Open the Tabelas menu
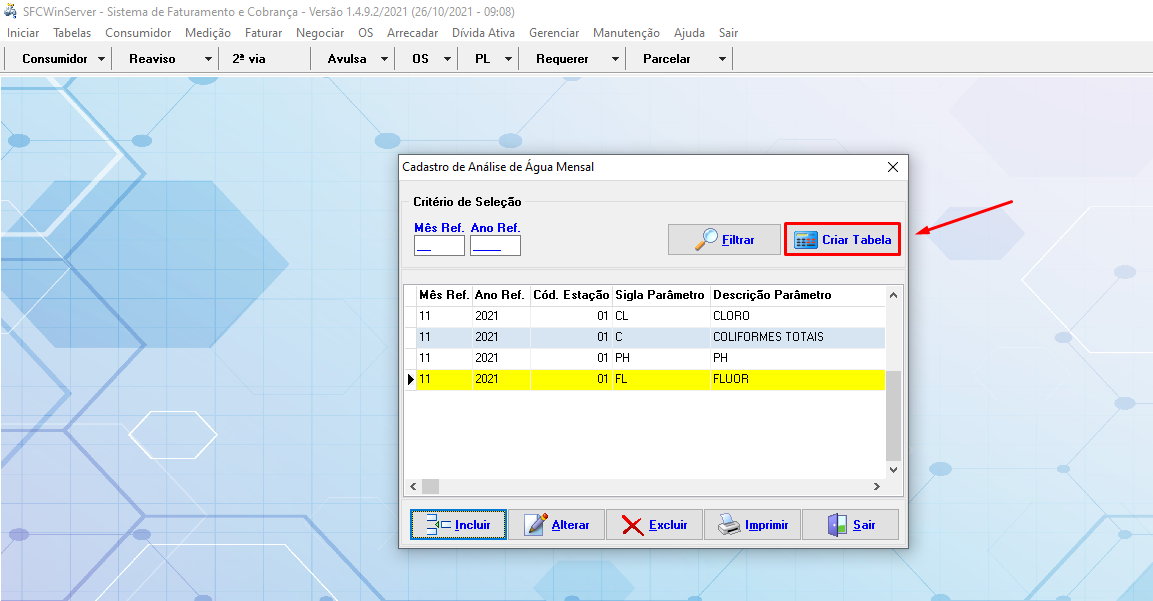 (x=72, y=33)
